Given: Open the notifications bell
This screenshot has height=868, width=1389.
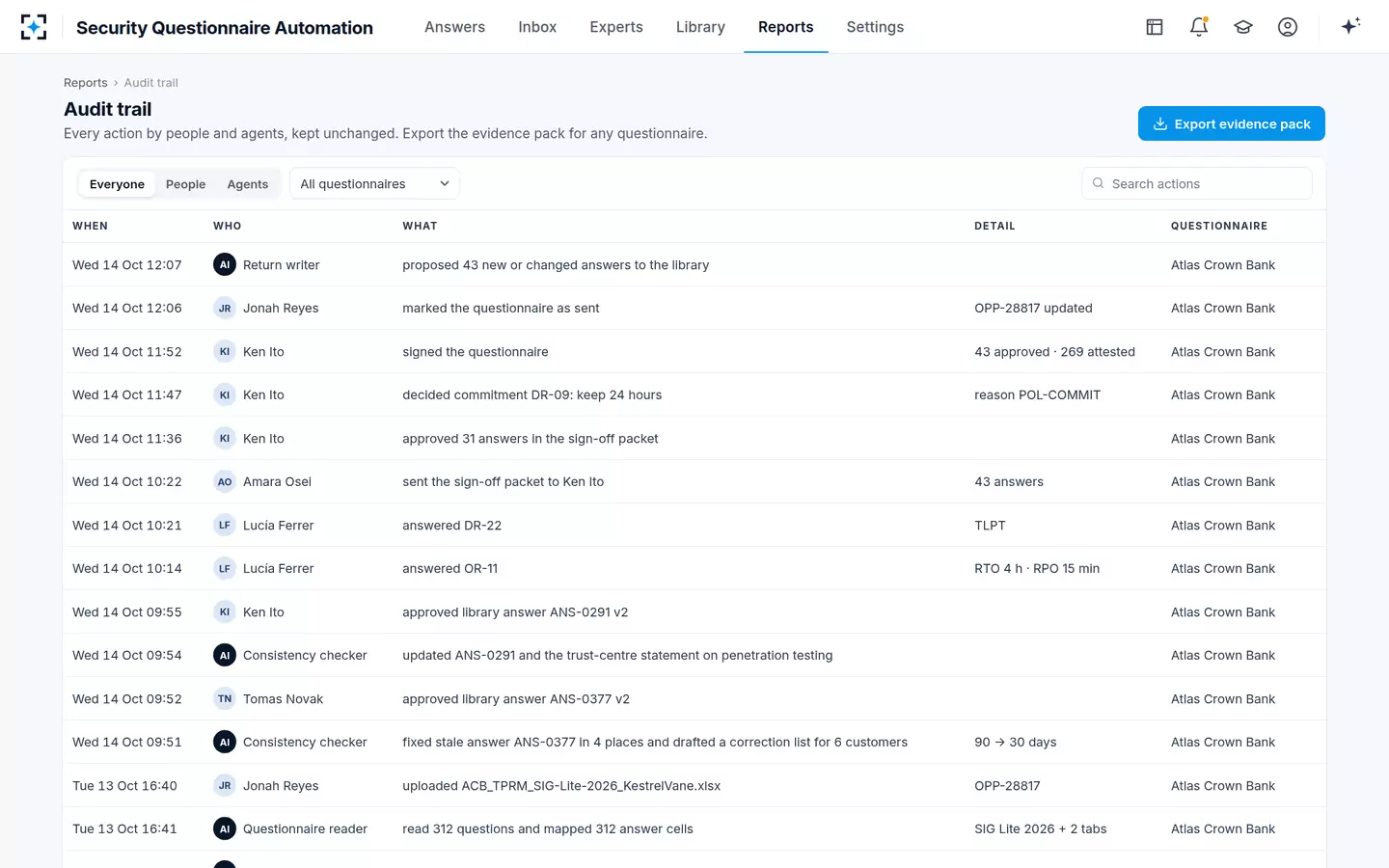Looking at the screenshot, I should tap(1199, 27).
